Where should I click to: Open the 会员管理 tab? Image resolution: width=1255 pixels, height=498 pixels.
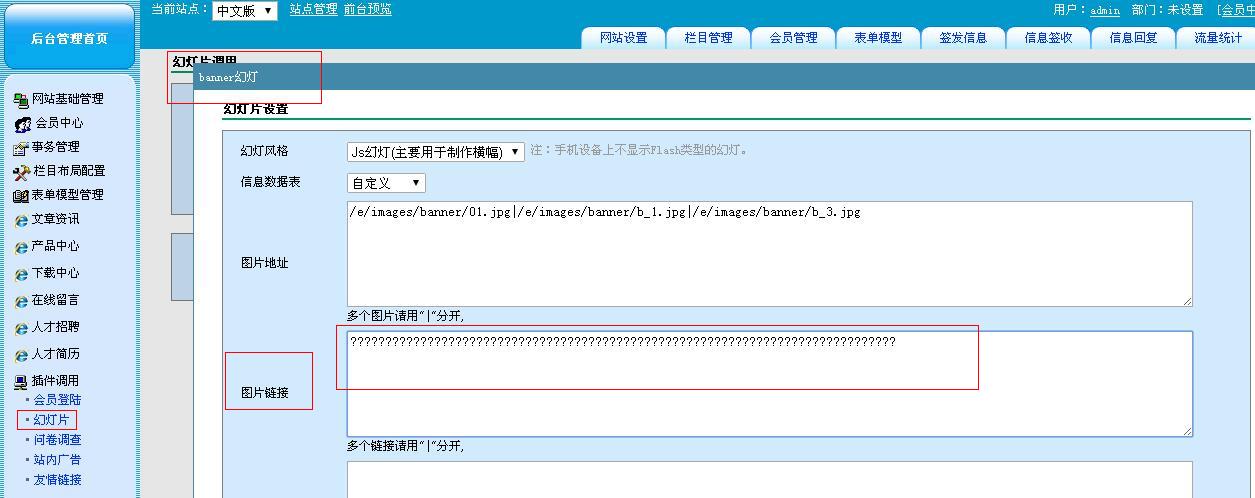(x=794, y=38)
